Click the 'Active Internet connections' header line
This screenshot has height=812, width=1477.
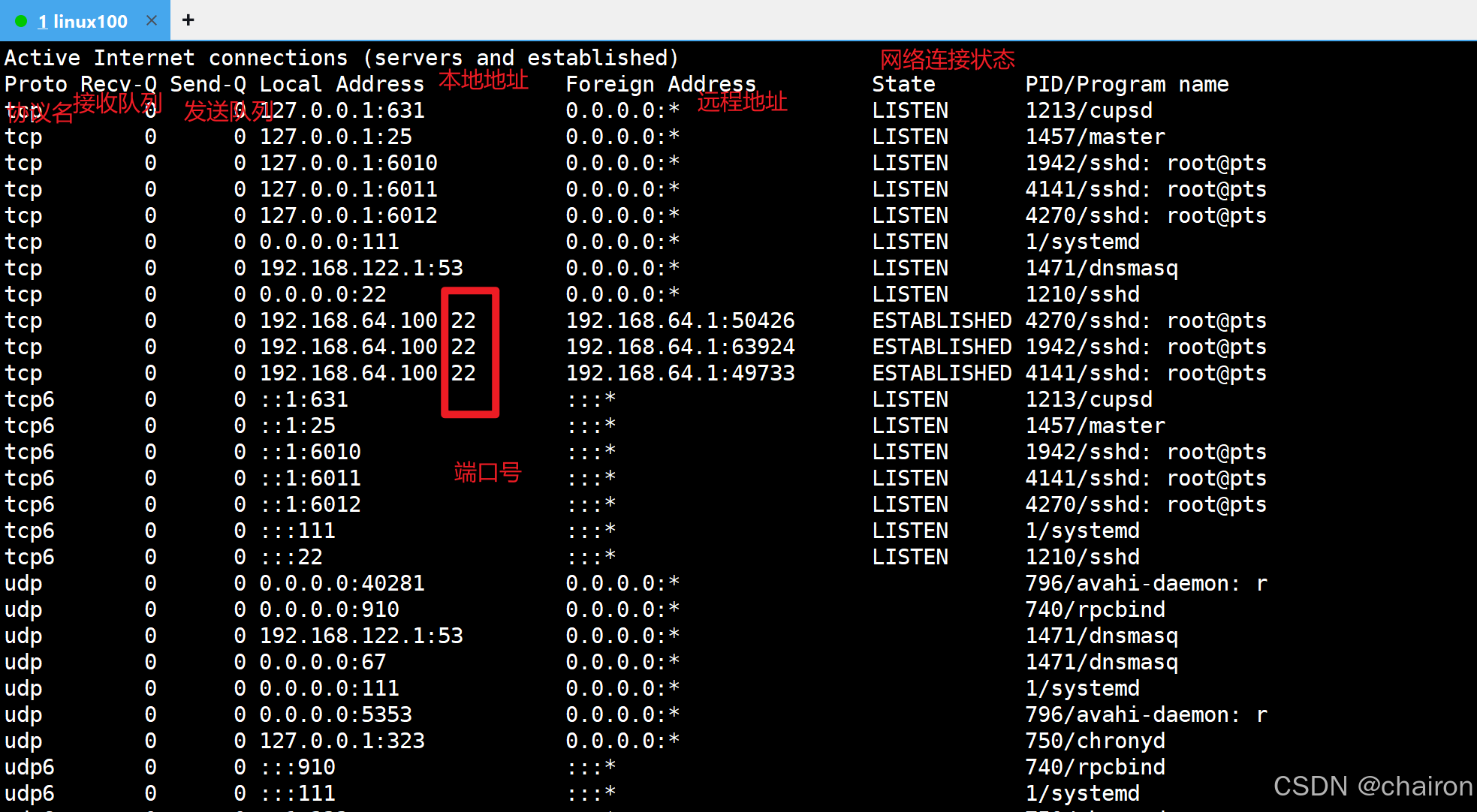(x=342, y=58)
